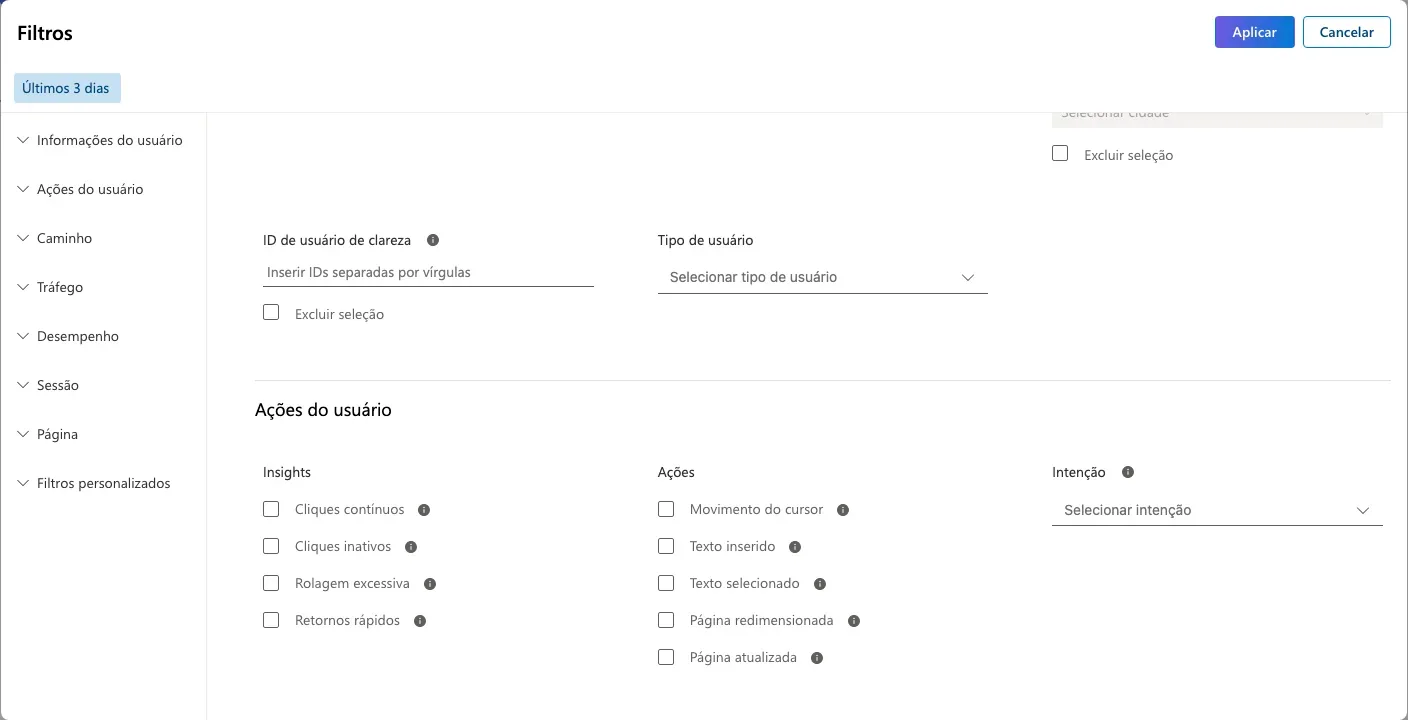Tick Texto selecionado checkbox

coord(666,583)
